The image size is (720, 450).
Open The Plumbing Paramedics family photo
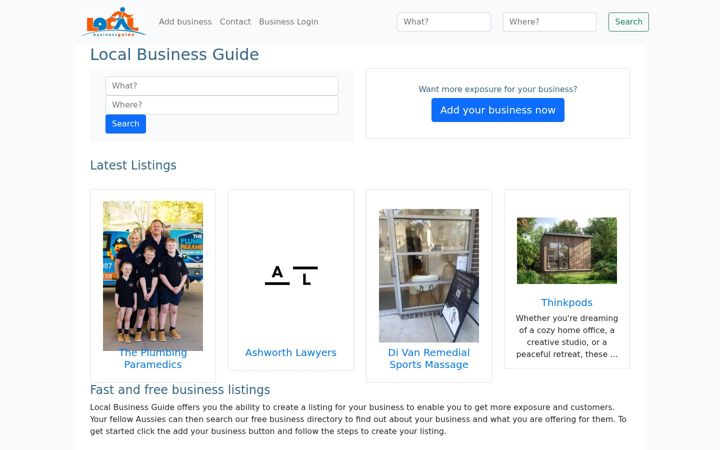tap(153, 276)
